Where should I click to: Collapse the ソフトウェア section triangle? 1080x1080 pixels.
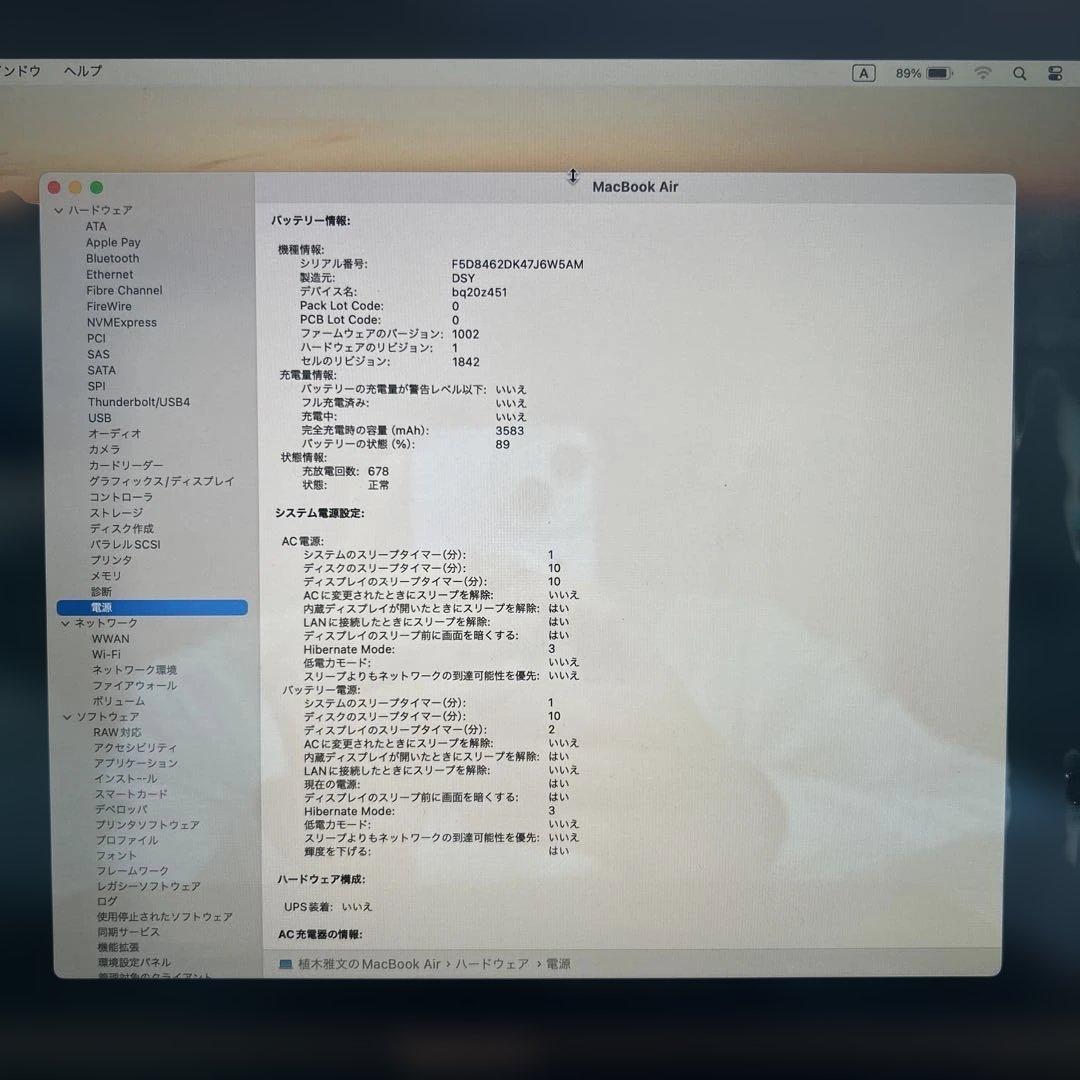pyautogui.click(x=66, y=716)
